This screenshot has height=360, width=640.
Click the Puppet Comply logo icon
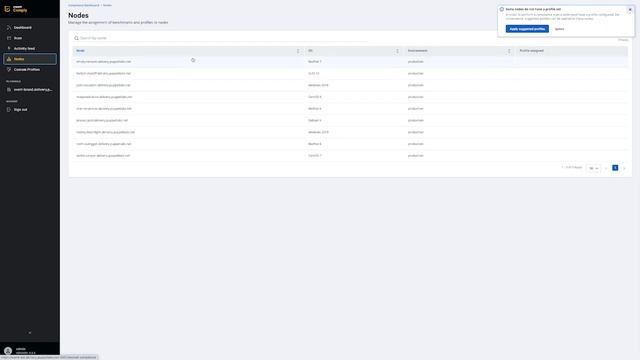(7, 9)
